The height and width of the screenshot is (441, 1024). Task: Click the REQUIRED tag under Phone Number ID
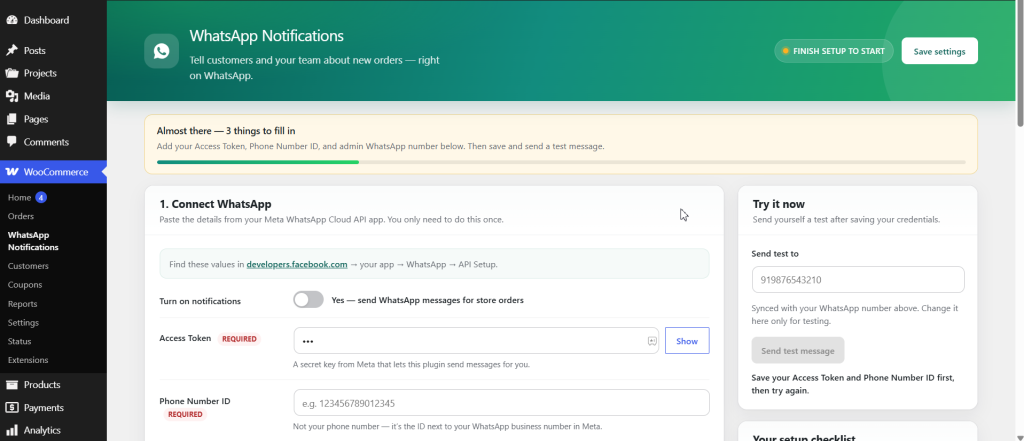pos(185,414)
